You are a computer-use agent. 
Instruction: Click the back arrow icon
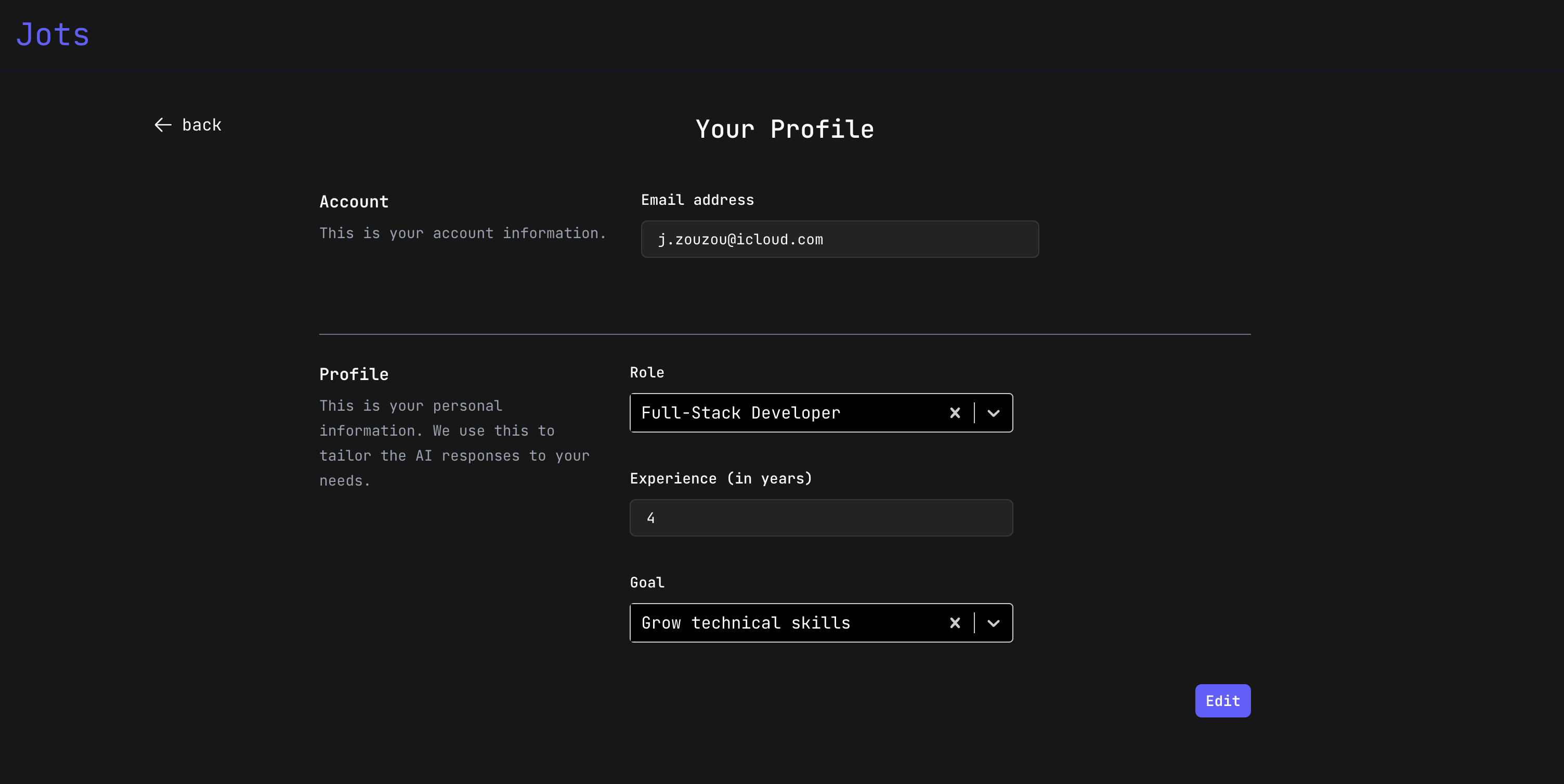click(x=163, y=125)
